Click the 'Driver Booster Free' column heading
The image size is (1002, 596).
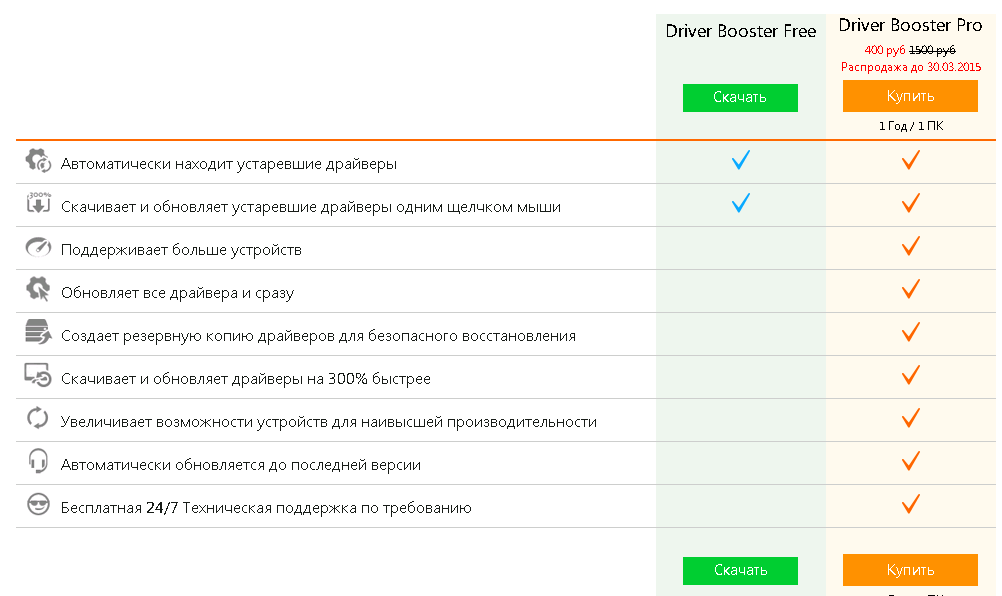(x=741, y=31)
